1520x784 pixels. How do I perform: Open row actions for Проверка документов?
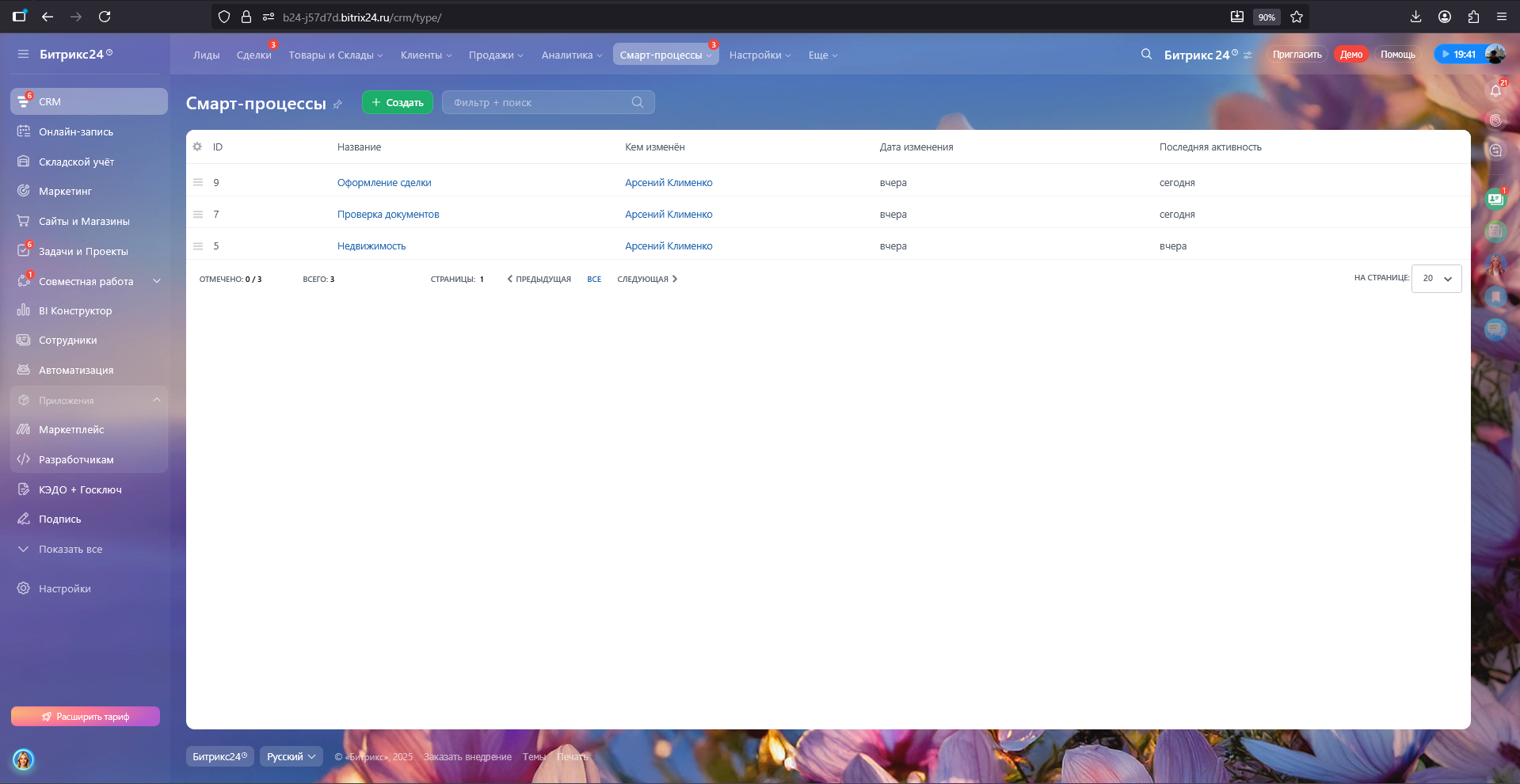point(198,214)
